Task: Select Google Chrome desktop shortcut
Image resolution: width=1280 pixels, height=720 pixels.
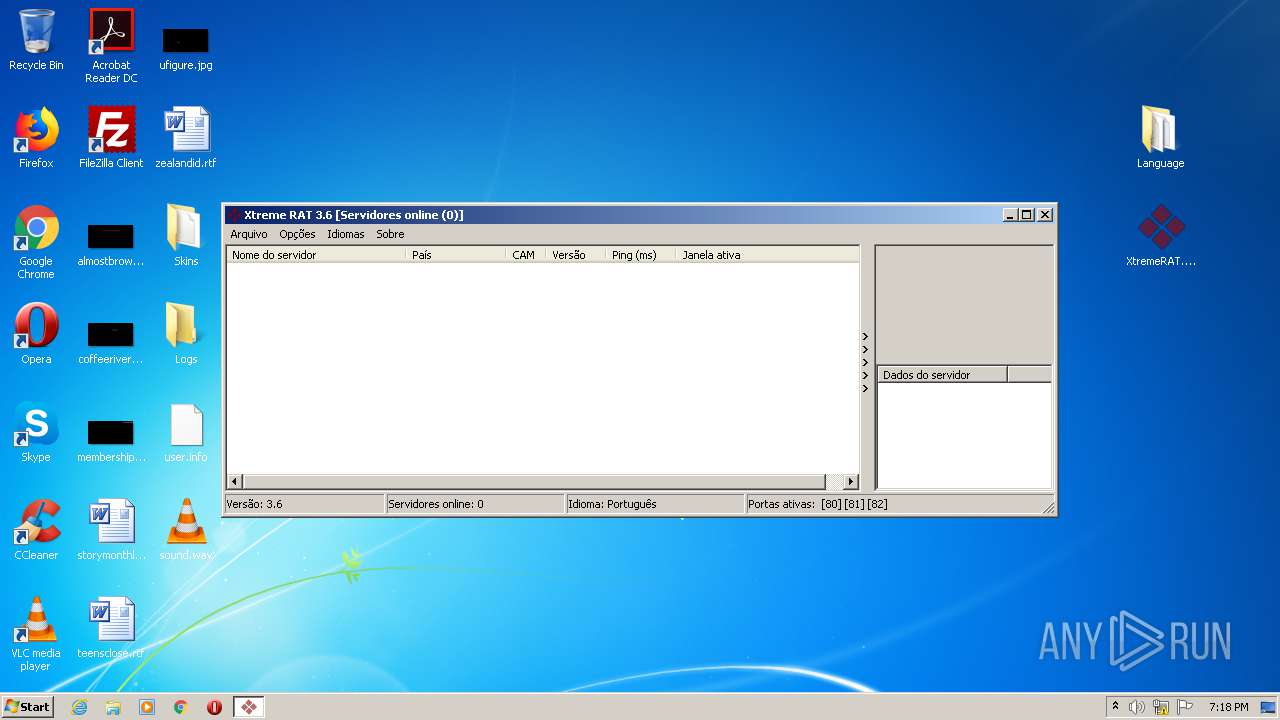Action: coord(36,242)
